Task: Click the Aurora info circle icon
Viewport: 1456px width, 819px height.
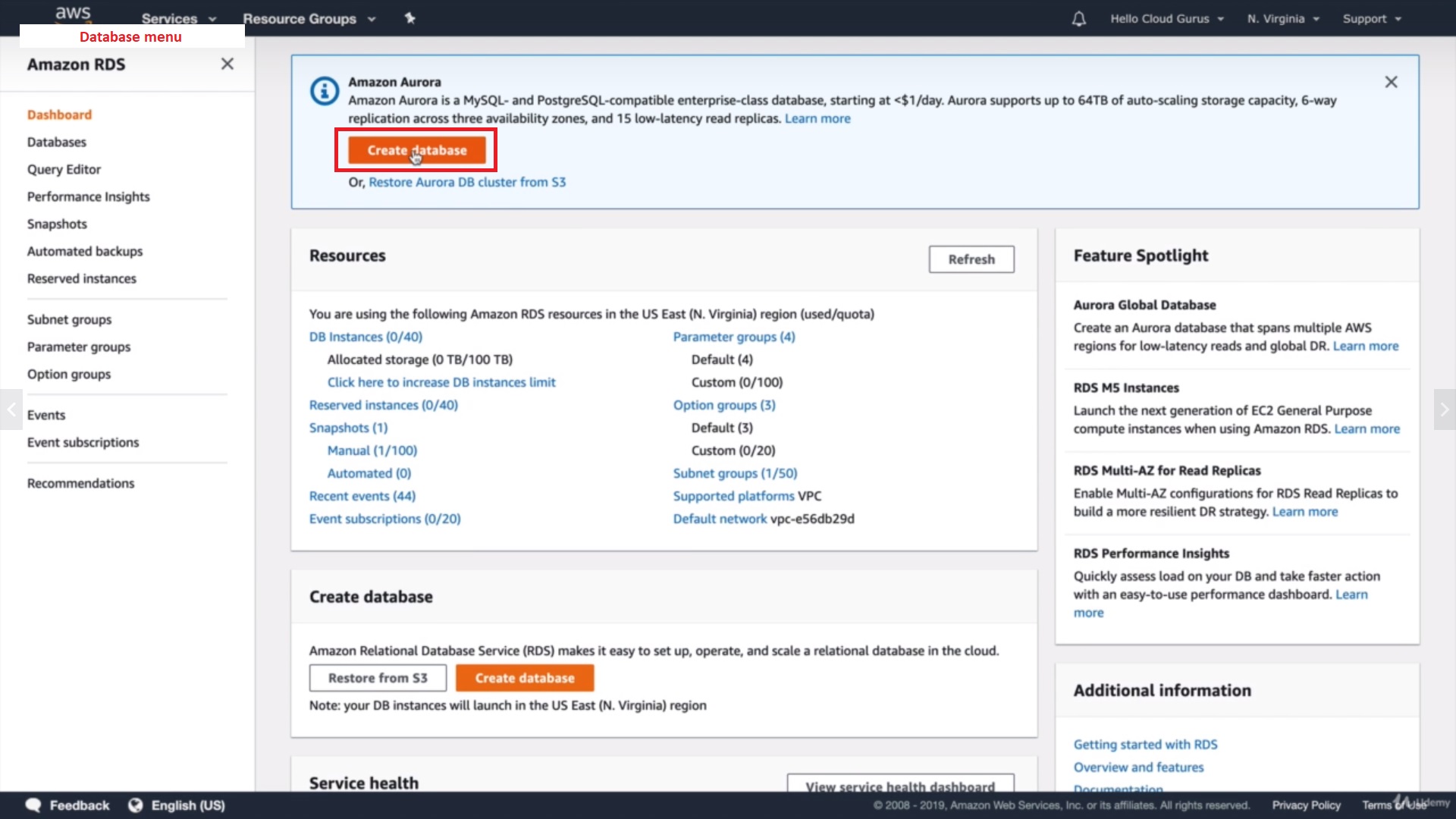Action: click(x=325, y=92)
